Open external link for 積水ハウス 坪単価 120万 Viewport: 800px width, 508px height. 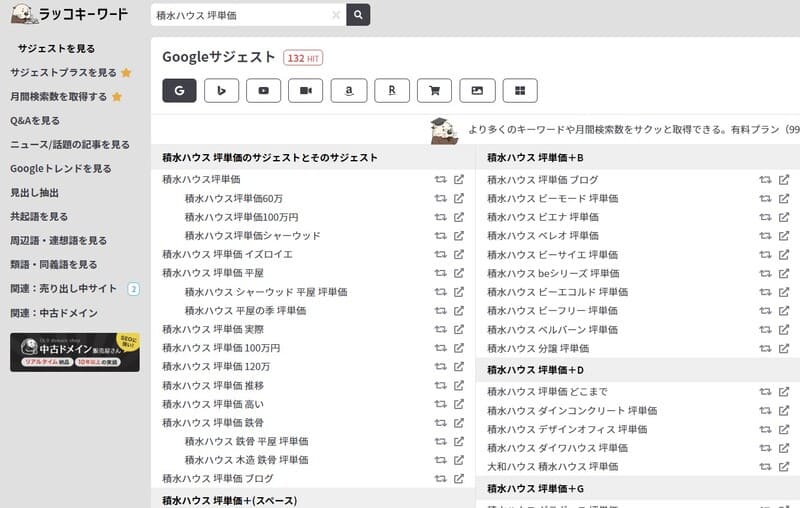[459, 366]
